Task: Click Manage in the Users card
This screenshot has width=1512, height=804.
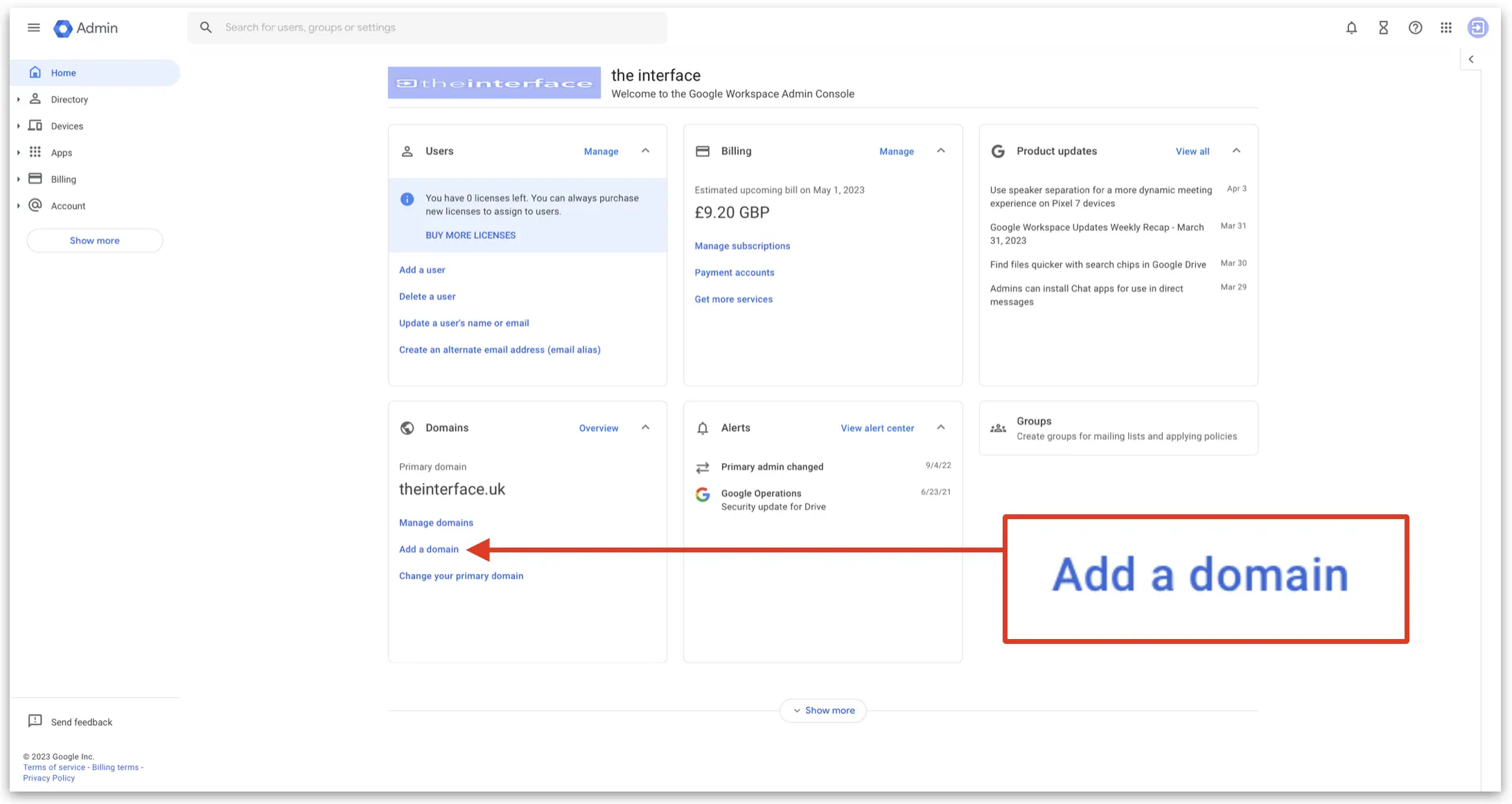Action: point(601,151)
